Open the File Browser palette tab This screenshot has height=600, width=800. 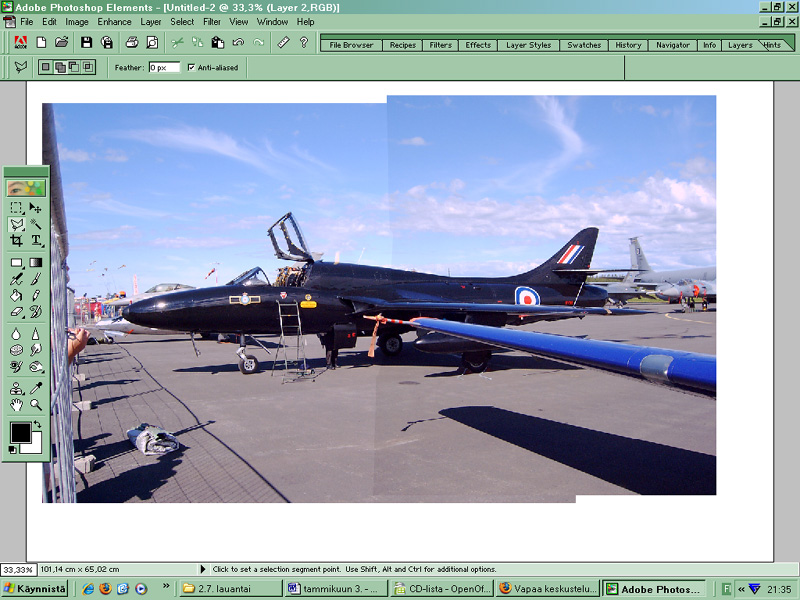(351, 45)
